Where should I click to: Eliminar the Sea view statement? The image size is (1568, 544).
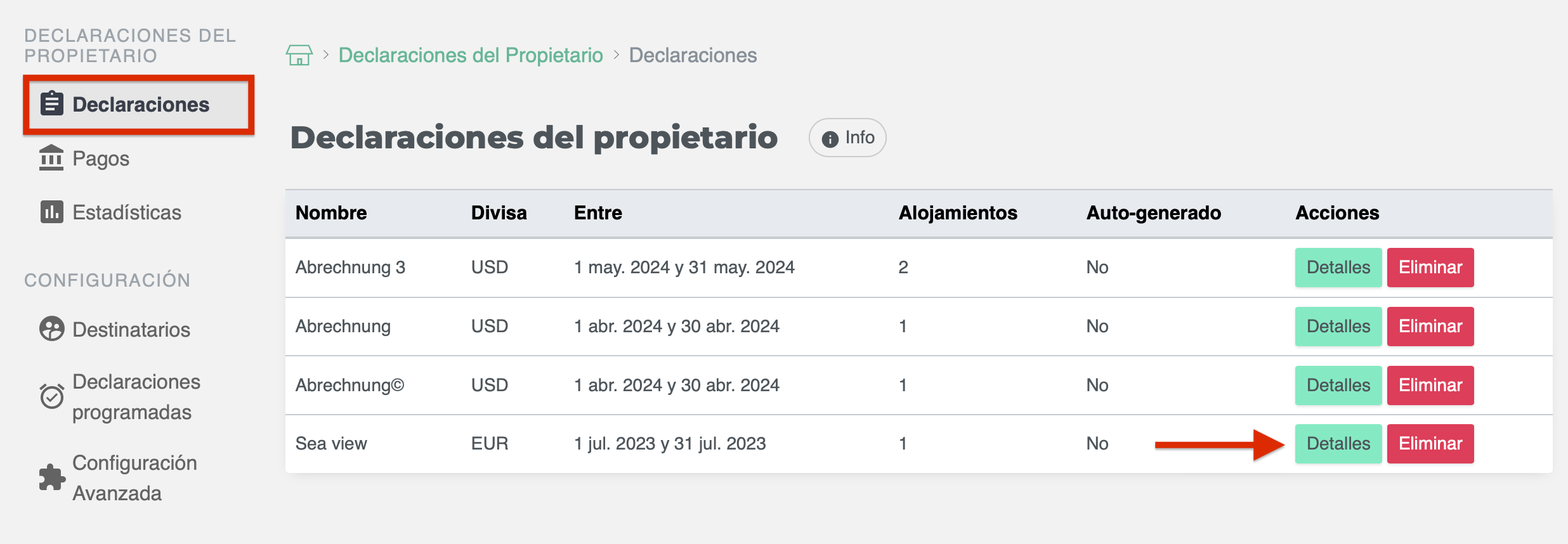1430,443
